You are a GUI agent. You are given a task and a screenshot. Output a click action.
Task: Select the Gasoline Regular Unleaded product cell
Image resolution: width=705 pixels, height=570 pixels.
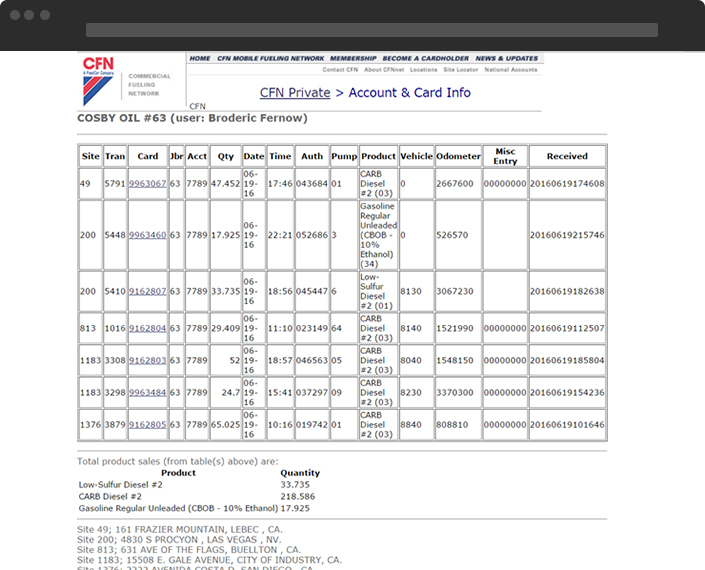click(x=378, y=235)
